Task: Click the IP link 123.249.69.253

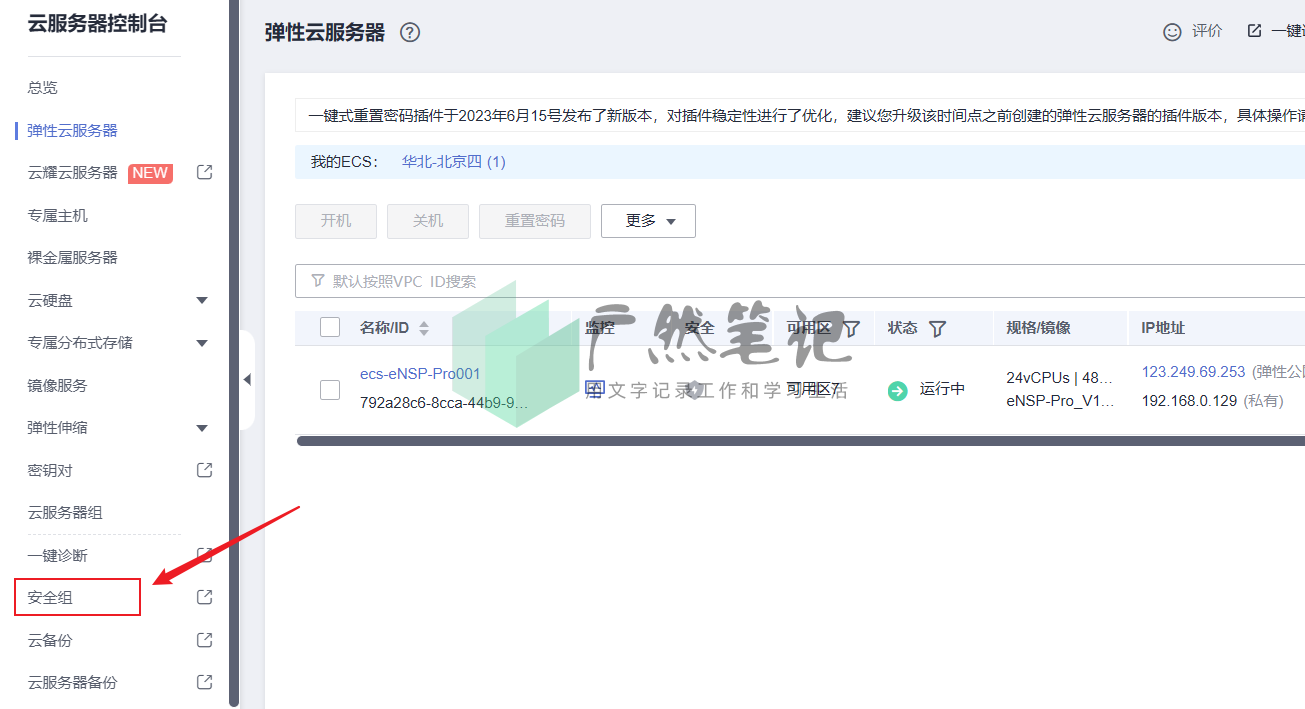Action: tap(1194, 371)
